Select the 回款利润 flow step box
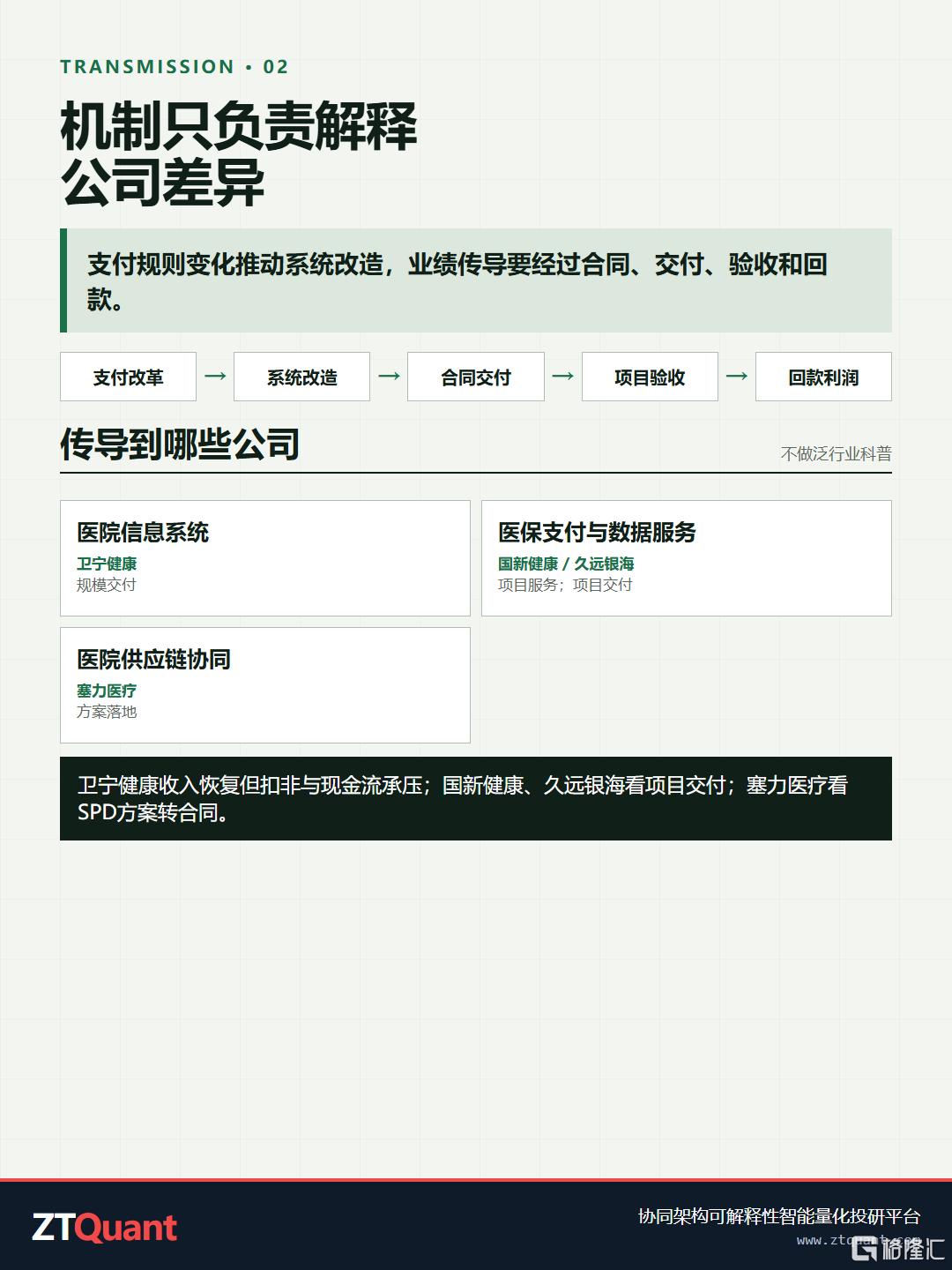The height and width of the screenshot is (1270, 952). [x=823, y=377]
